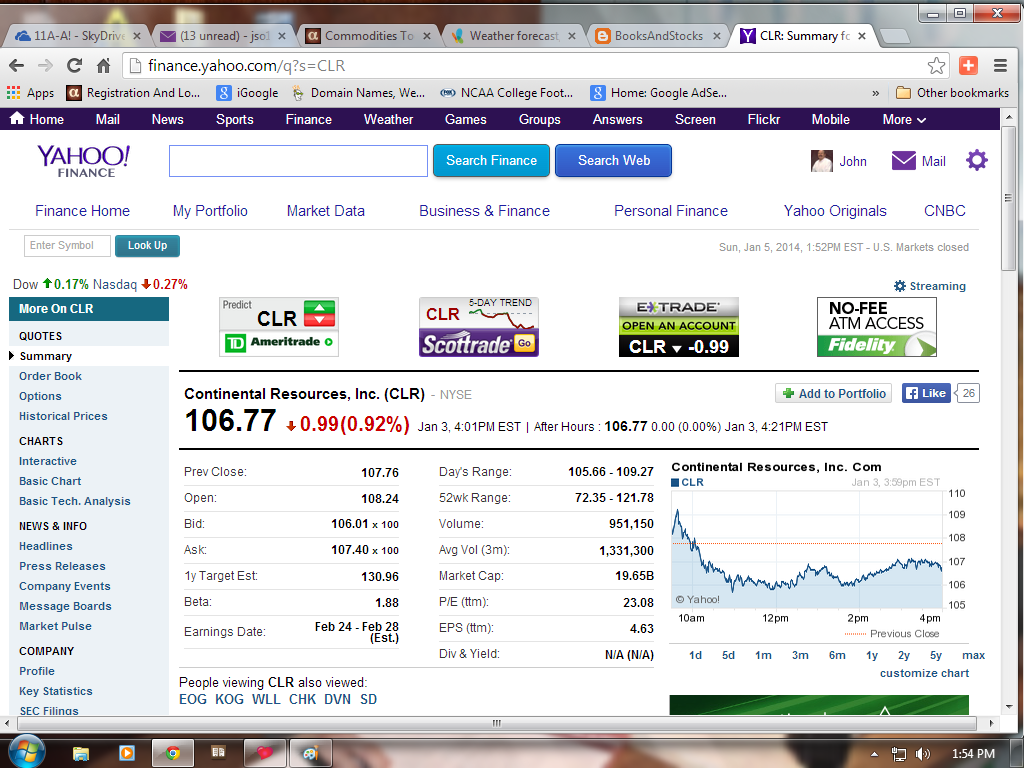Open Order Book link

(x=50, y=376)
